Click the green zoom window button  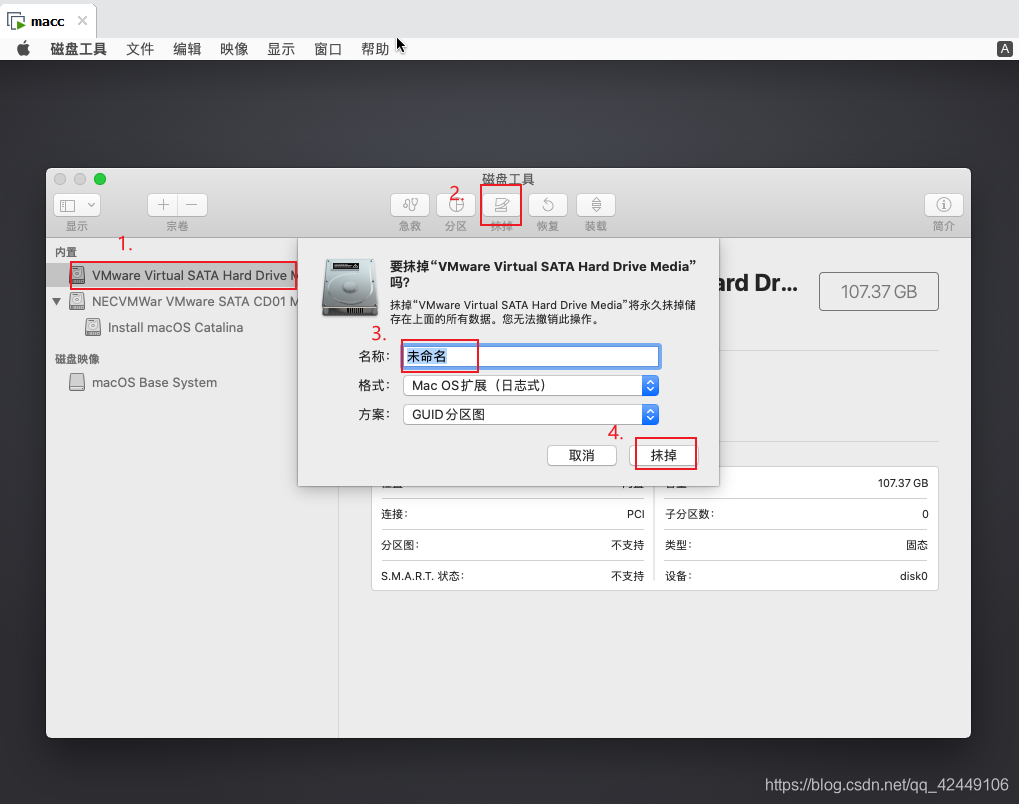tap(100, 179)
